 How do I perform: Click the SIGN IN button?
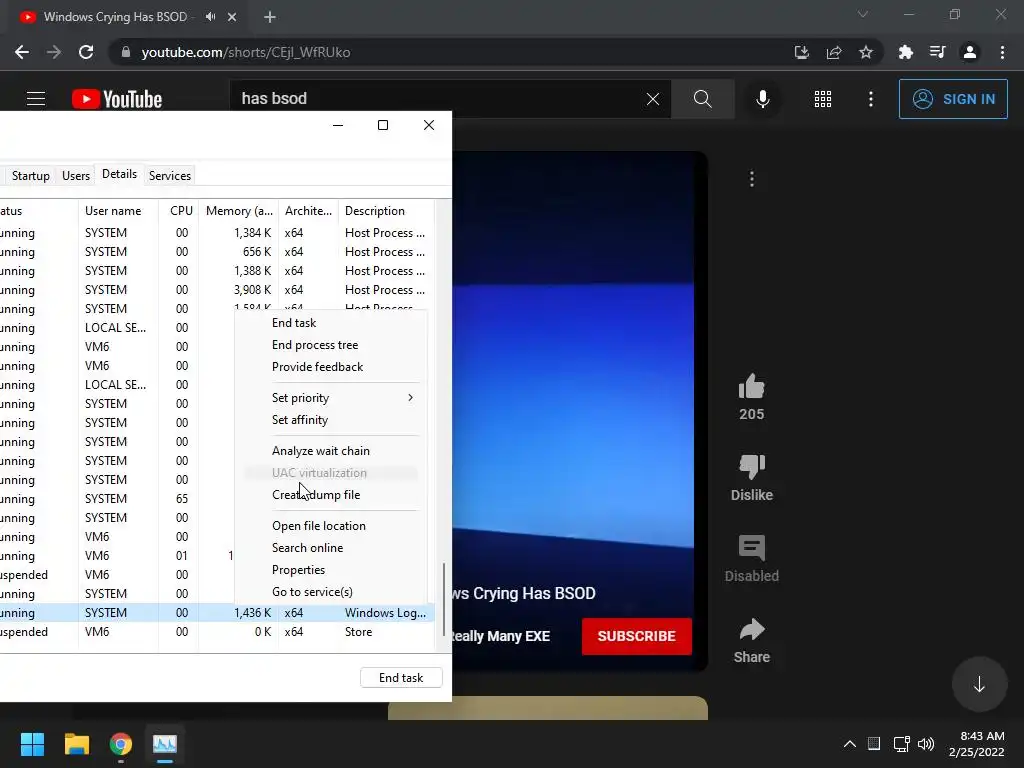pos(953,99)
